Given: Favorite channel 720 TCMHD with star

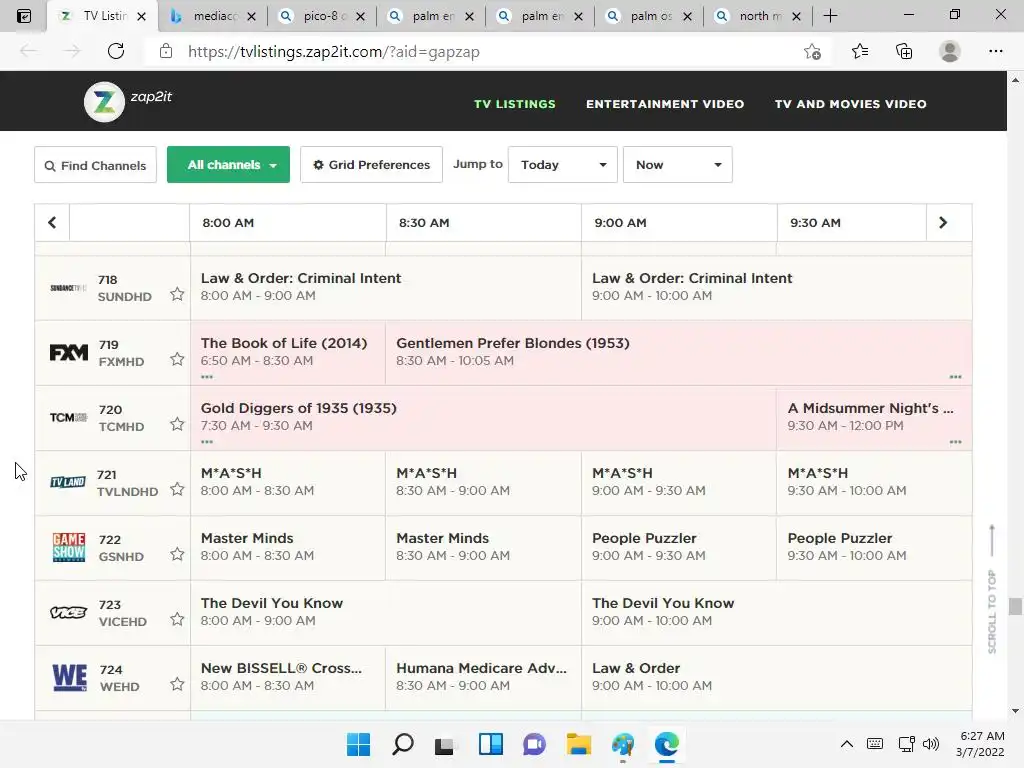Looking at the screenshot, I should [177, 424].
